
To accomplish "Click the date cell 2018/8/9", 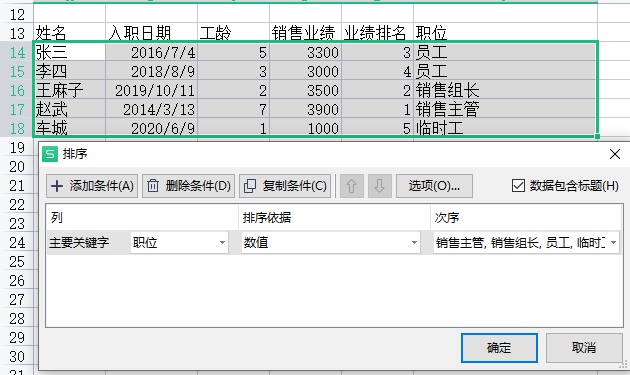I will pyautogui.click(x=151, y=71).
